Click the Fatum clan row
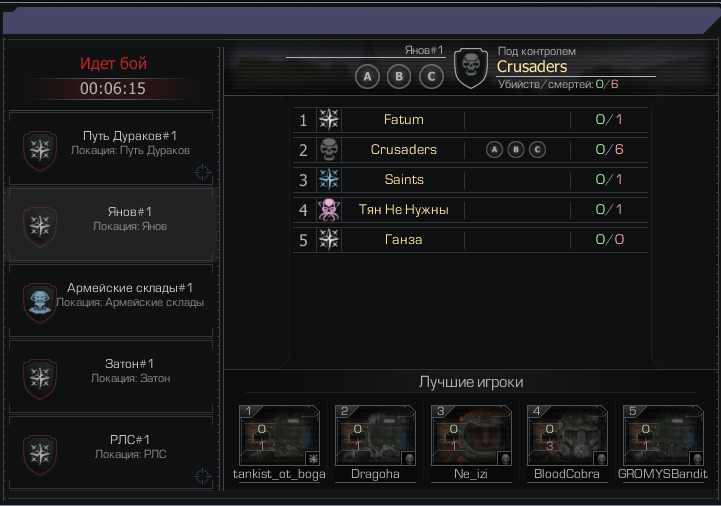 (470, 120)
